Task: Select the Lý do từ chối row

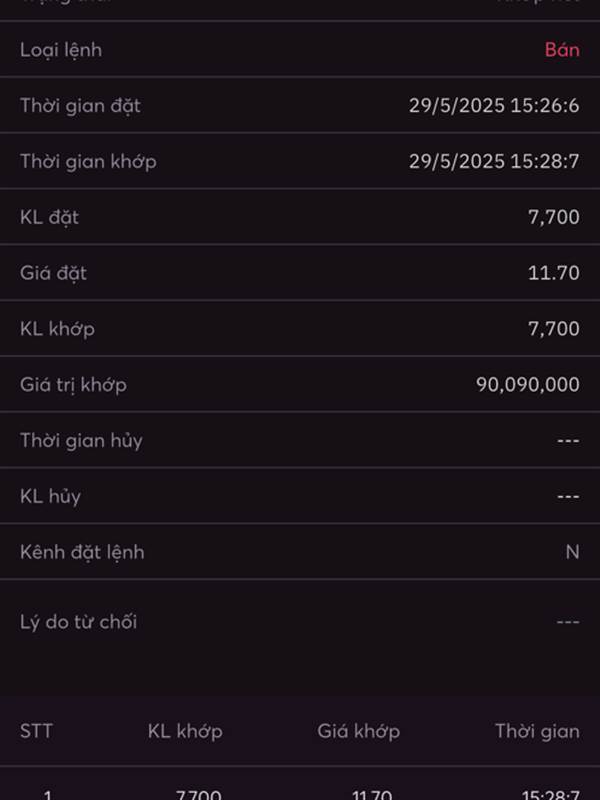Action: coord(300,621)
